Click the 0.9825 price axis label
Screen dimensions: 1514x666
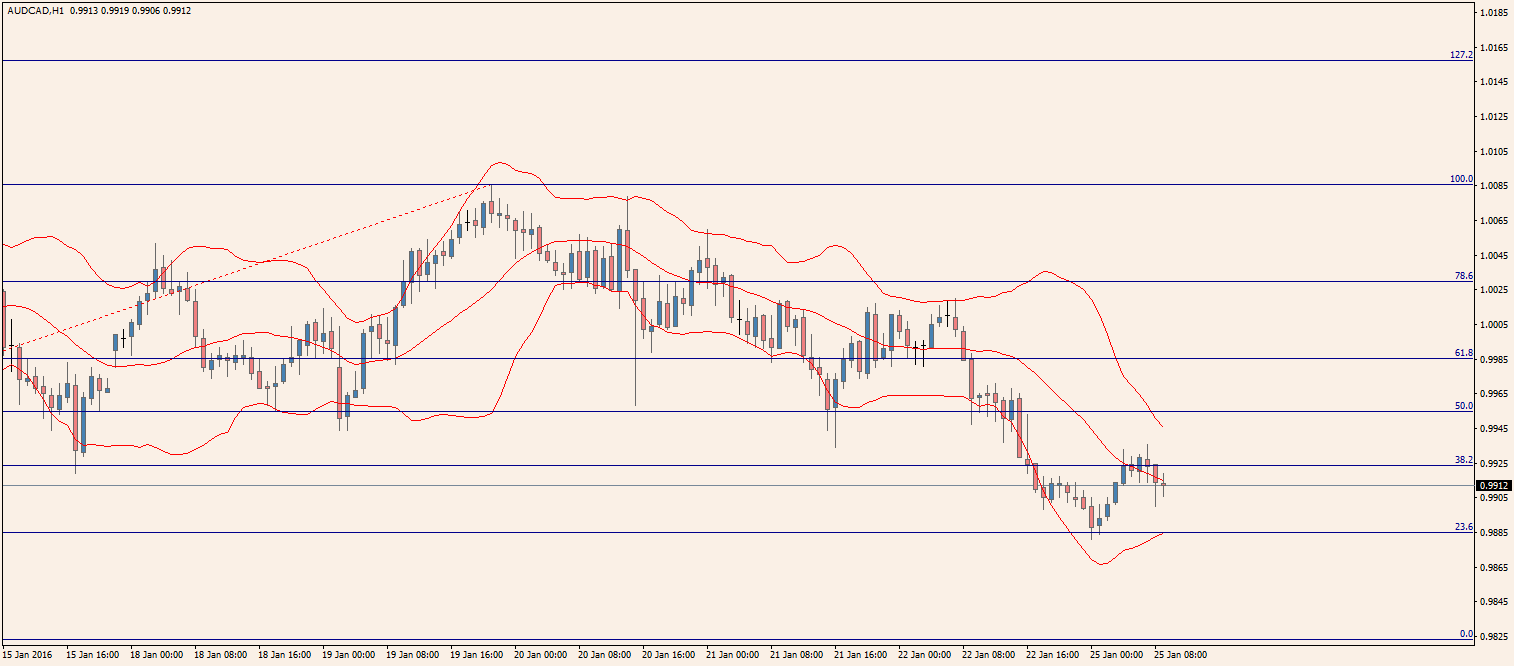[x=1494, y=637]
